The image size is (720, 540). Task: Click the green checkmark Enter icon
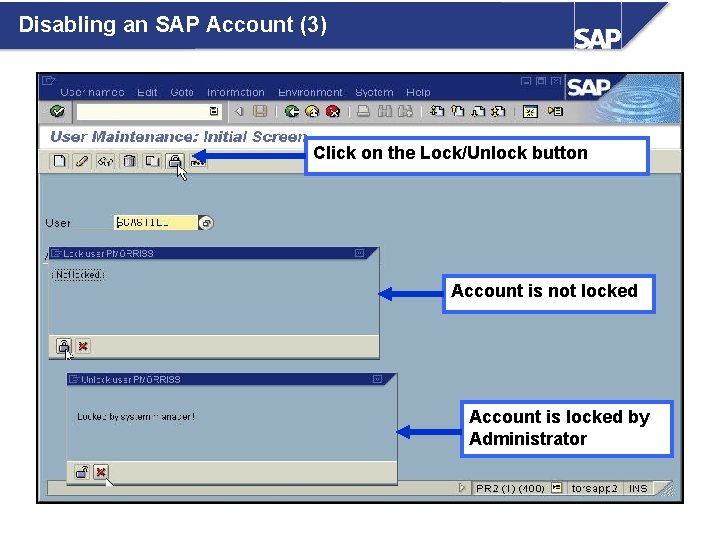pos(57,112)
